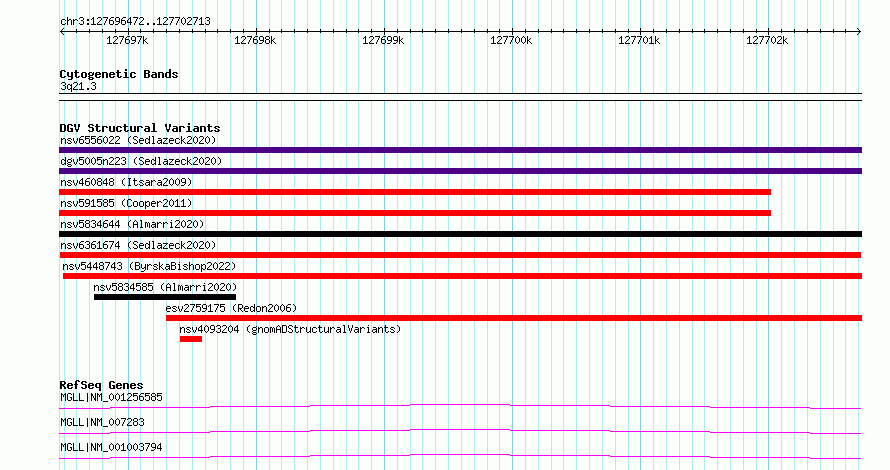The image size is (890, 470).
Task: Open the nsv460848 (Itsara2009) label
Action: 126,182
